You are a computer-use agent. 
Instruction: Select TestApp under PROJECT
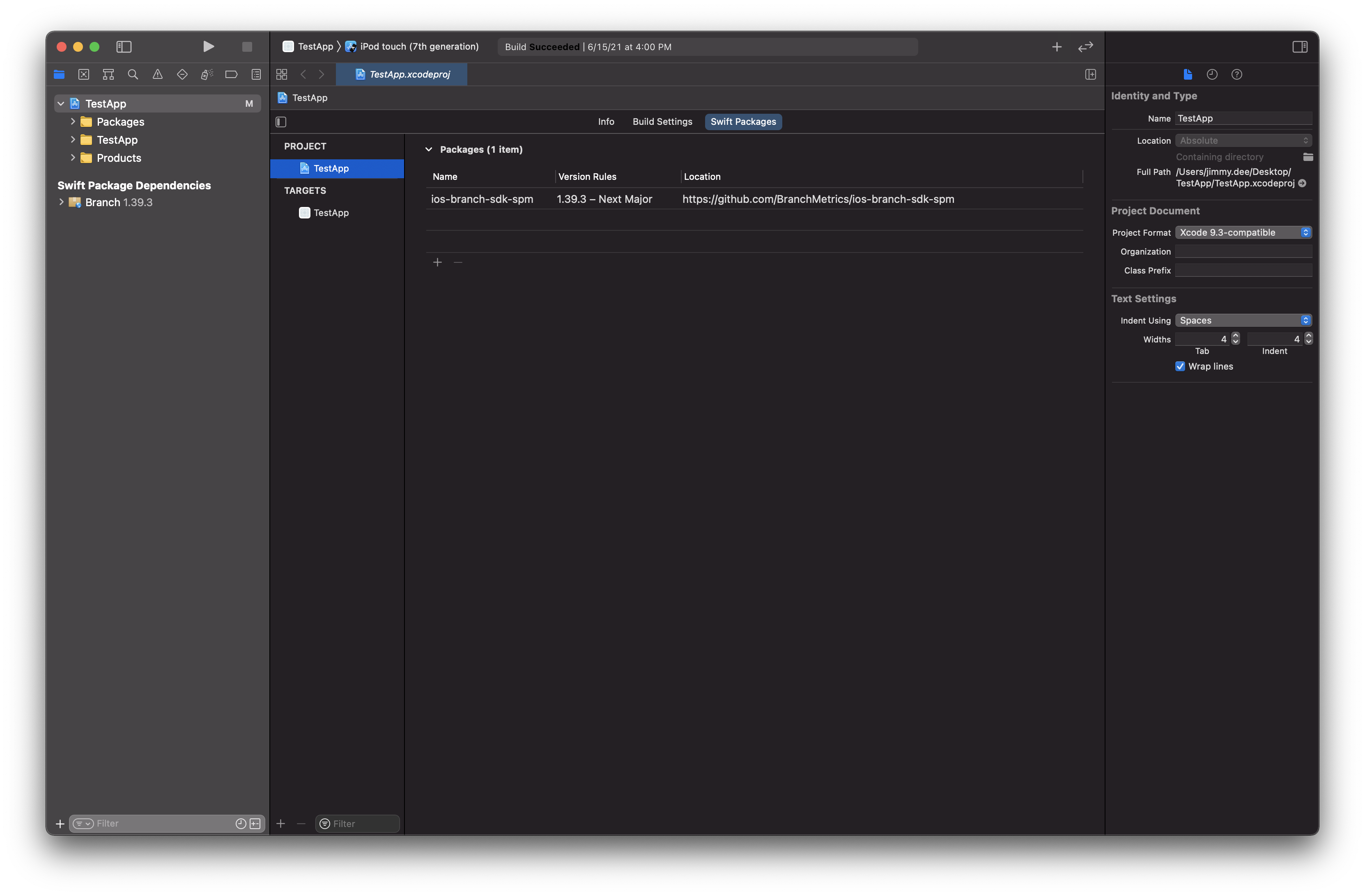click(x=337, y=168)
